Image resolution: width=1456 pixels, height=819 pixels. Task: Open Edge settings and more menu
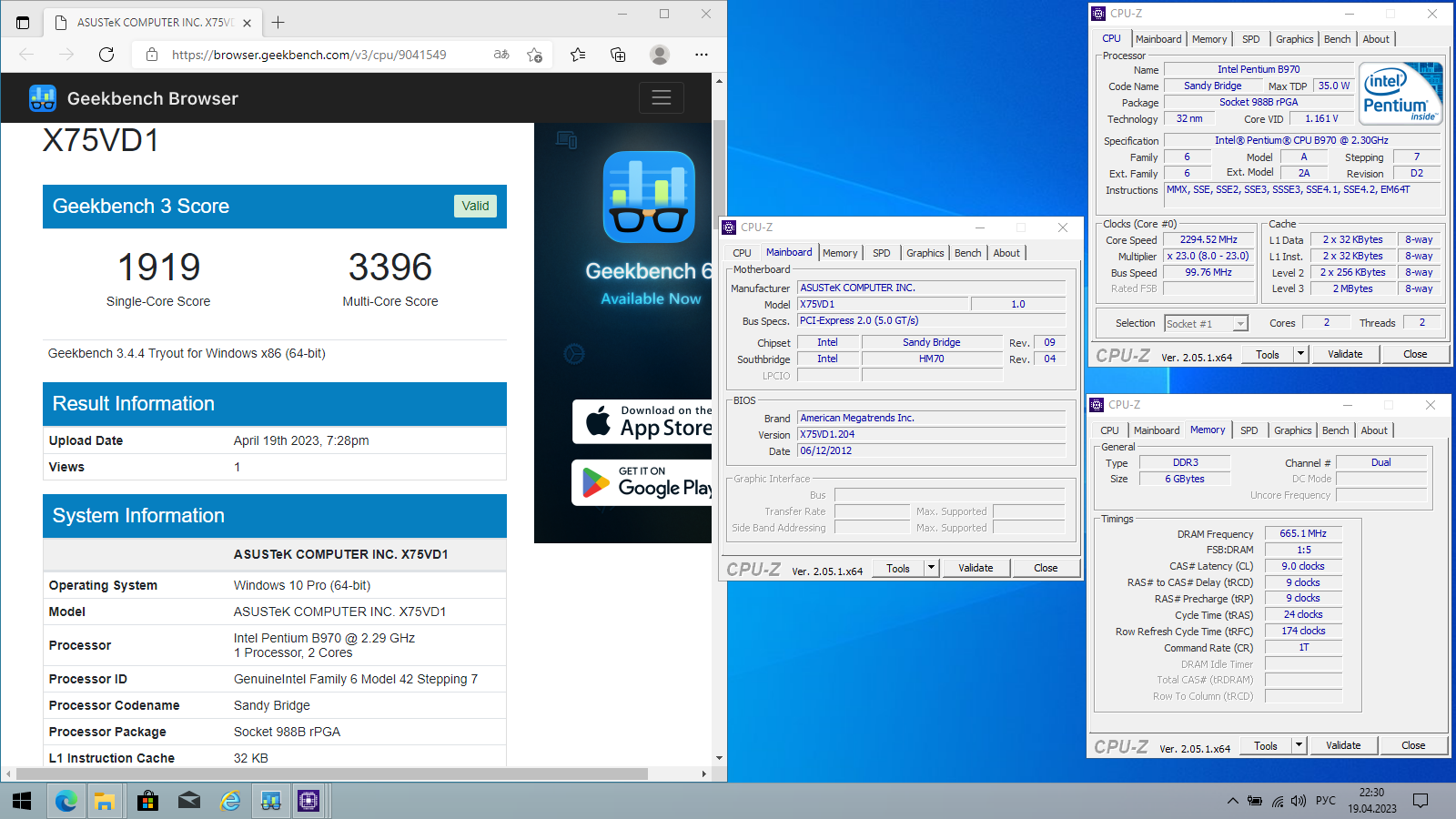point(701,55)
